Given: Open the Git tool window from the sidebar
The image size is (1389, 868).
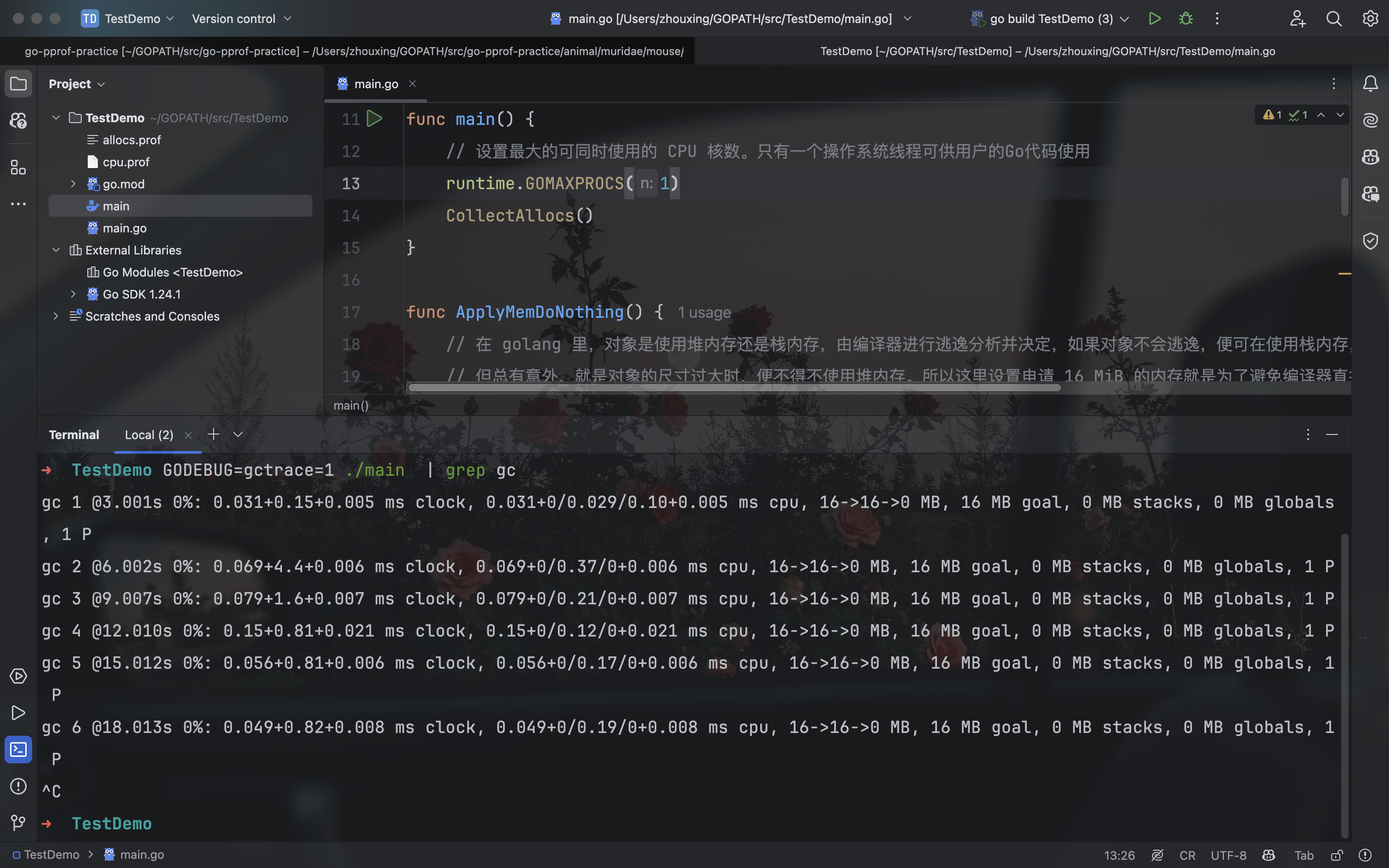Looking at the screenshot, I should [x=18, y=823].
